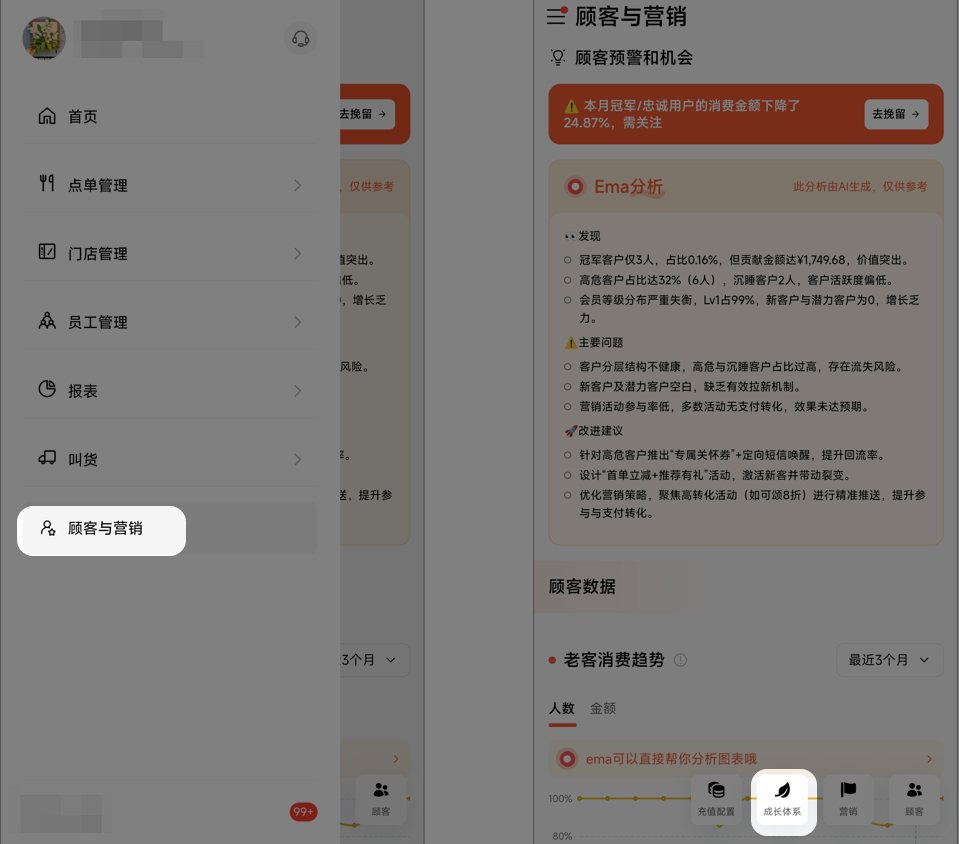Expand the 门店管理 submenu
This screenshot has width=959, height=844.
(x=170, y=254)
